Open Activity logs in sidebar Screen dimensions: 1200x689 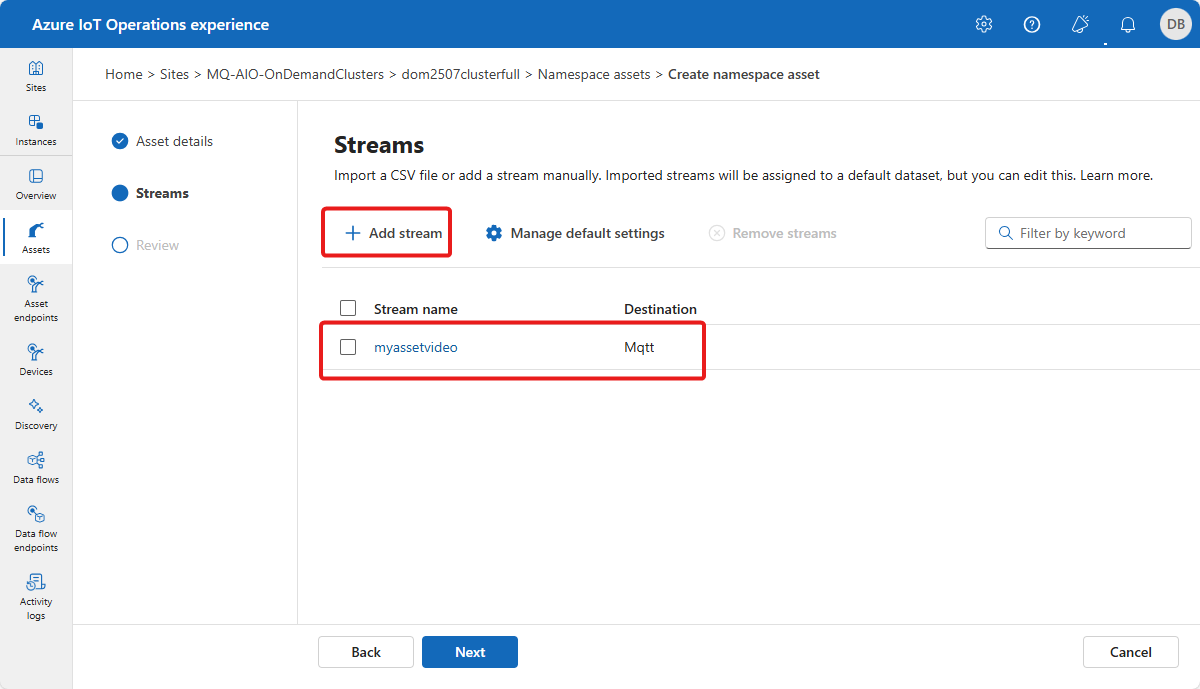click(x=36, y=596)
